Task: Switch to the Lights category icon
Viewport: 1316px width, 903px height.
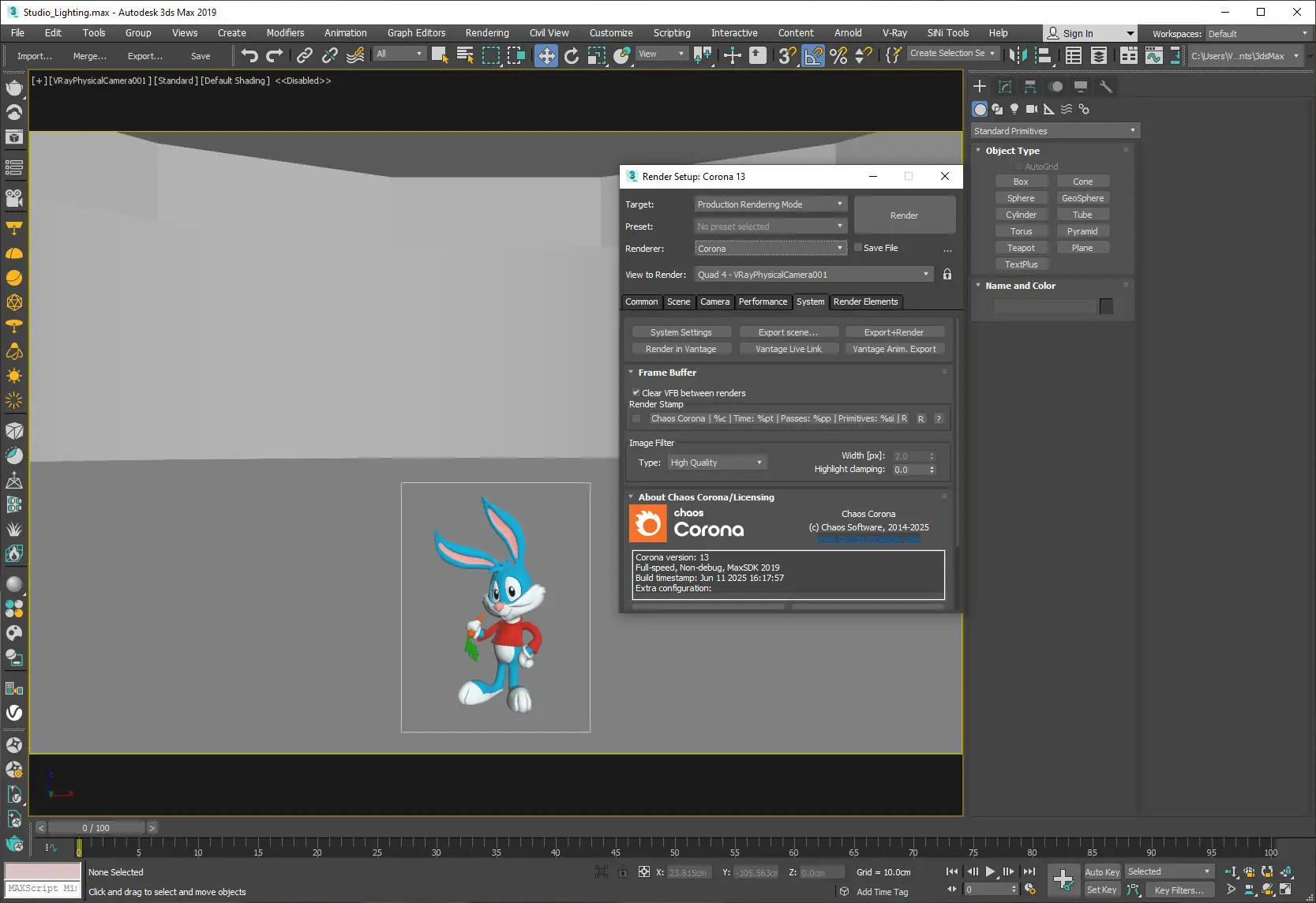Action: pos(1014,109)
